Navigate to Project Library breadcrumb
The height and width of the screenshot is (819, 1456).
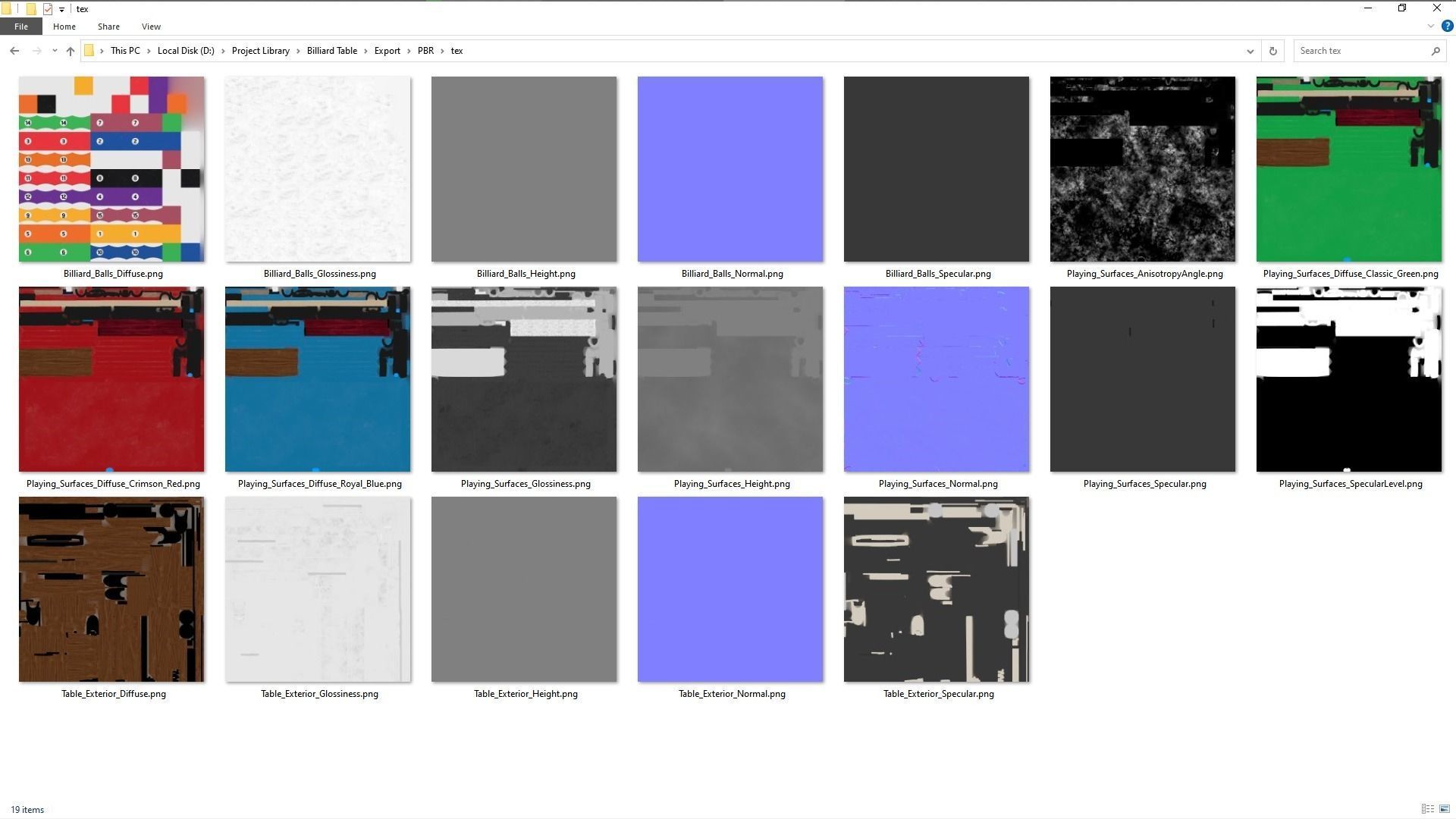click(260, 51)
